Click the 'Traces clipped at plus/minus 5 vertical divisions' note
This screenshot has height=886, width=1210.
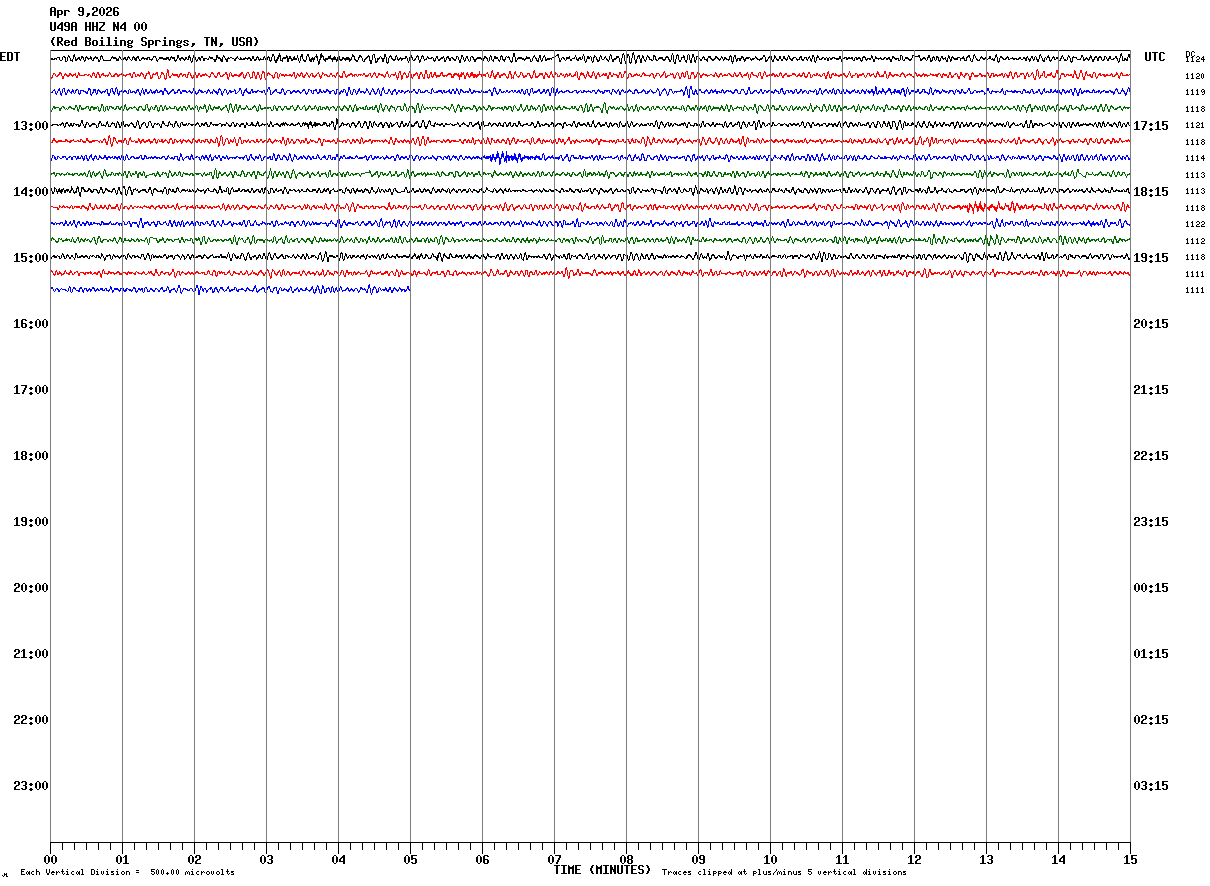pos(784,873)
